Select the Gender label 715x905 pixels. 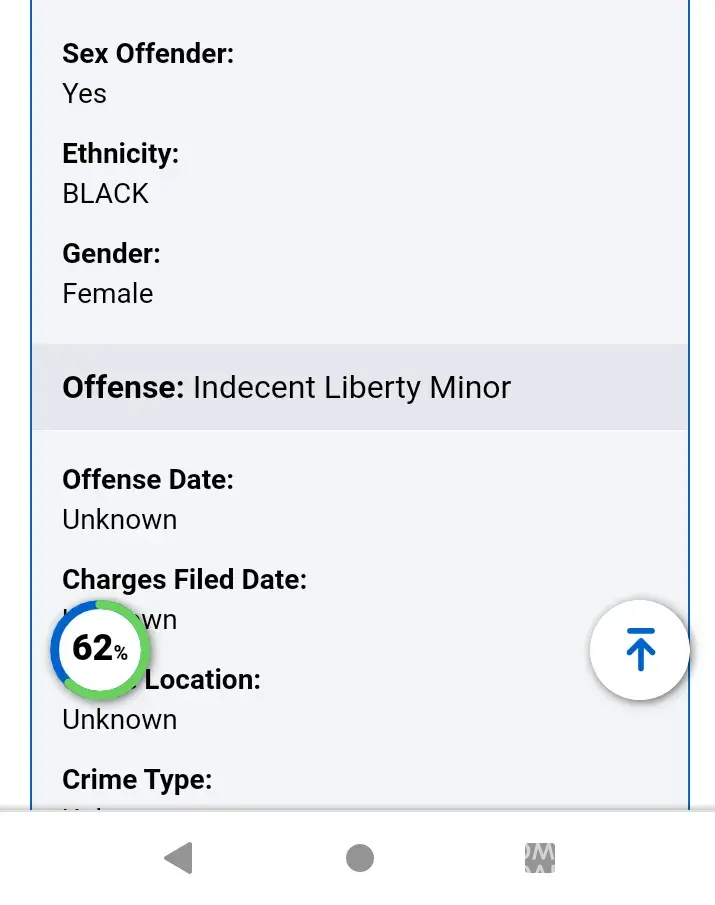point(111,254)
